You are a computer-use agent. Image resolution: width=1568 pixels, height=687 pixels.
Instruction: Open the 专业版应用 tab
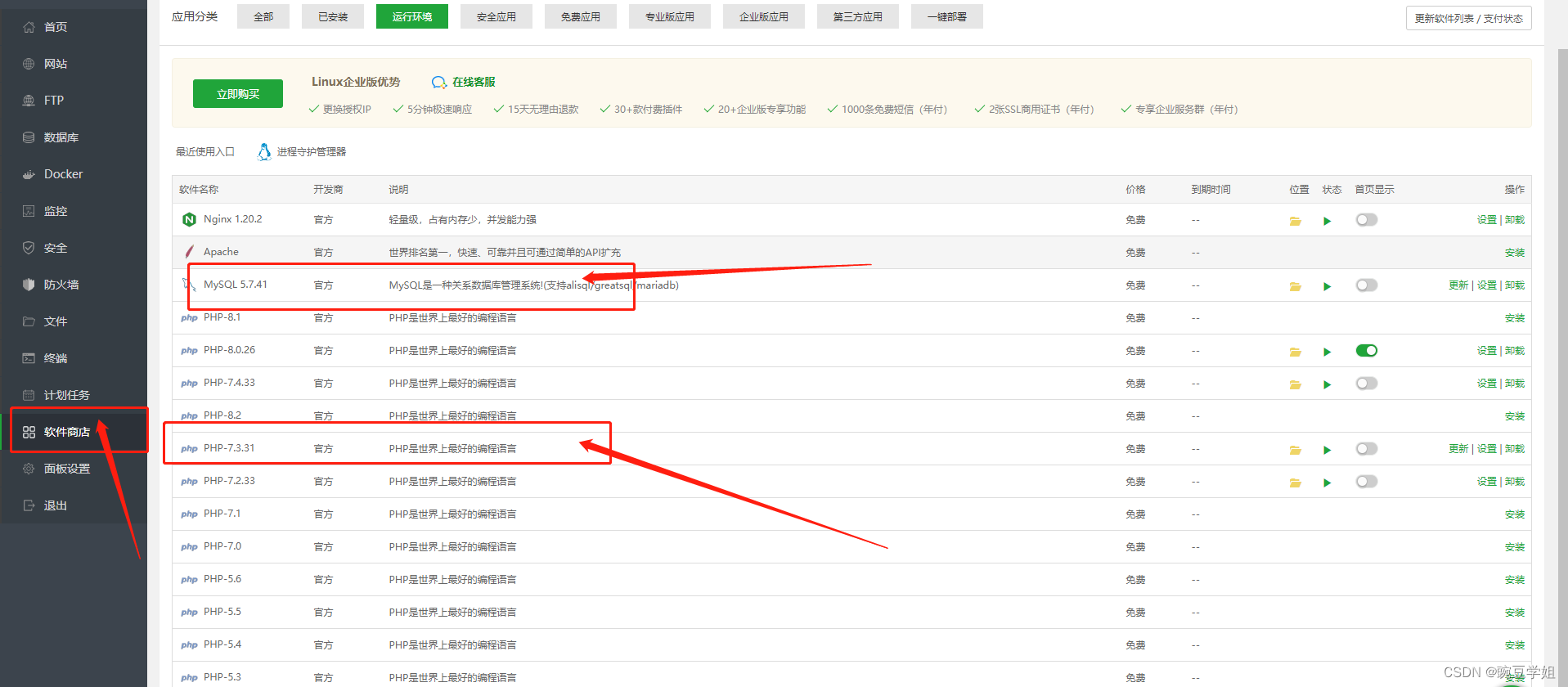coord(670,16)
